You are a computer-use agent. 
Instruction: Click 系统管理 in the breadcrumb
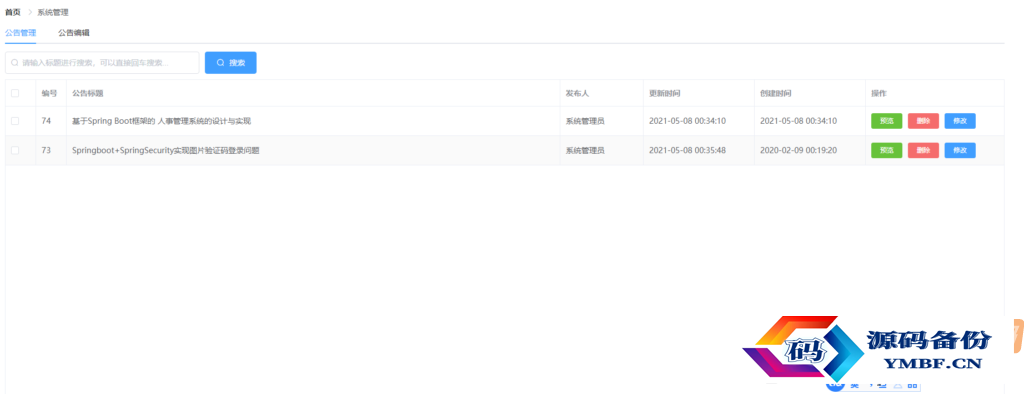[x=52, y=12]
